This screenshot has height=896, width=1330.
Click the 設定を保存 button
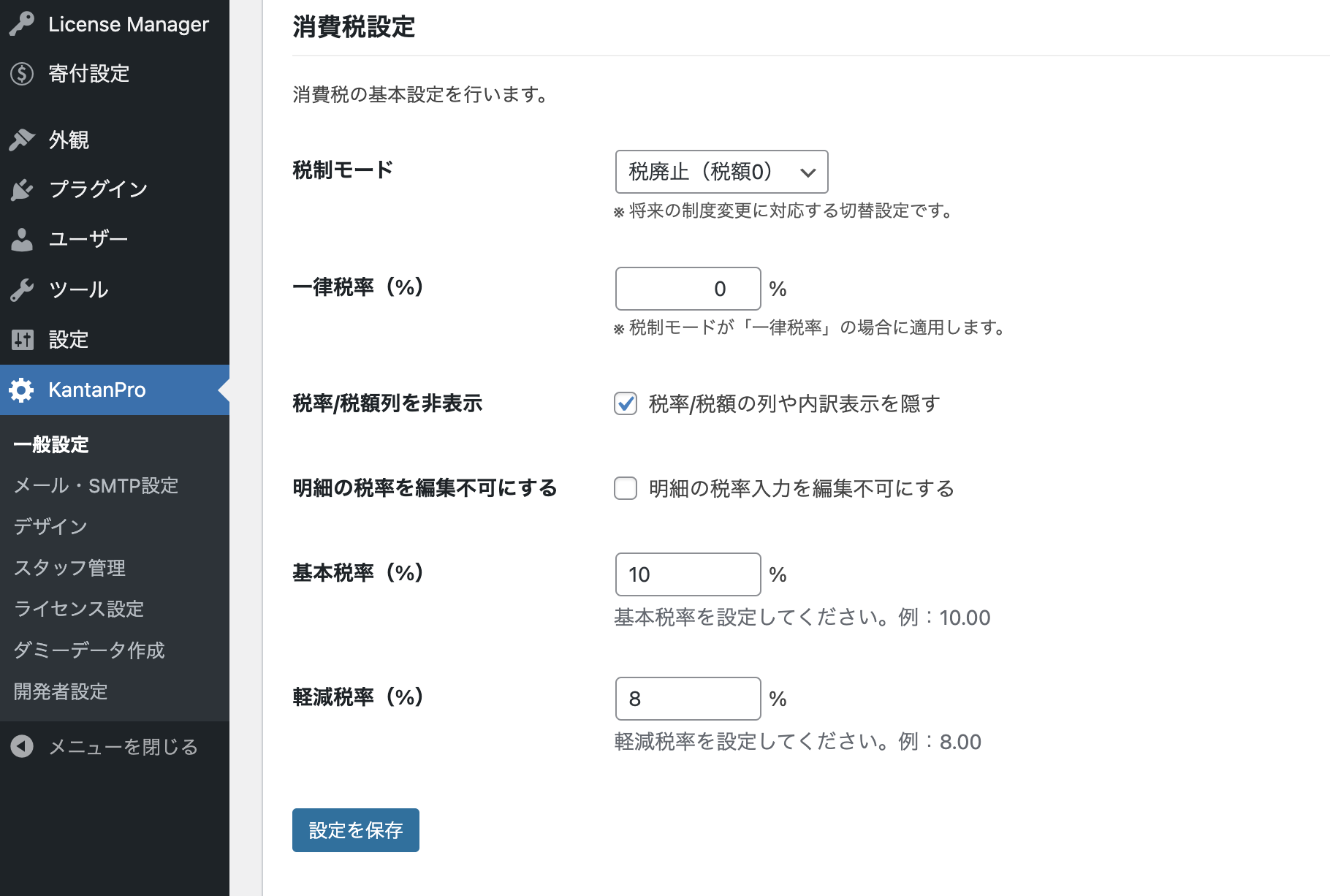click(356, 830)
